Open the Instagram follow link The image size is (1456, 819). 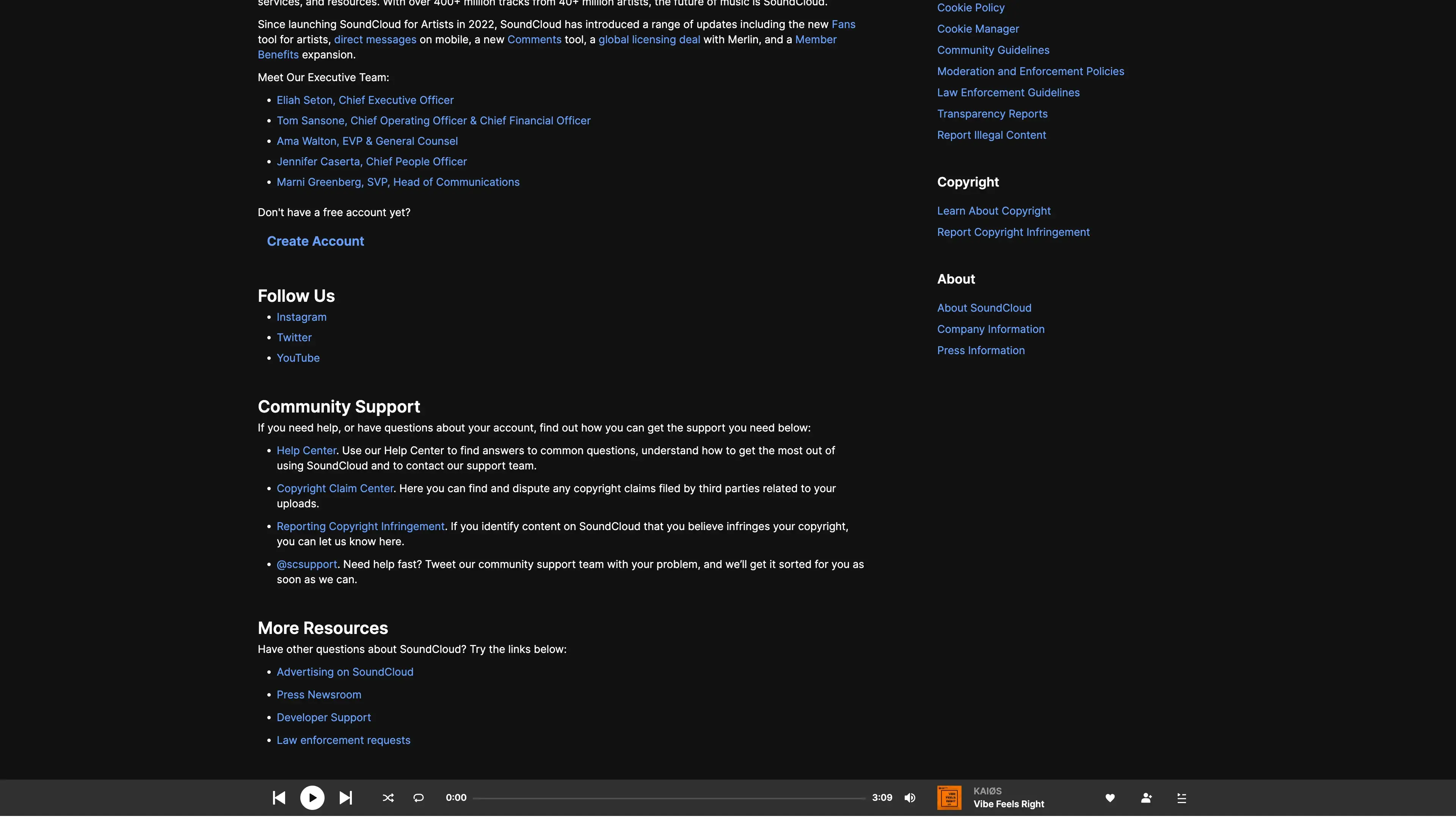point(301,317)
